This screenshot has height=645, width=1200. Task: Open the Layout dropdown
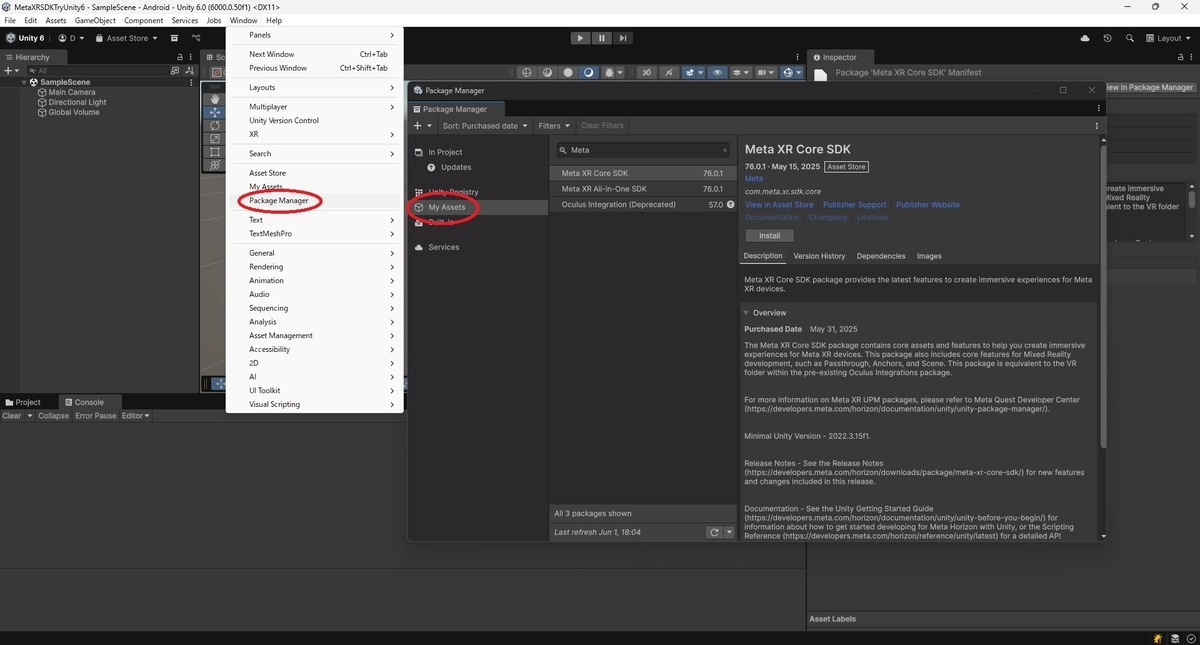(1170, 37)
